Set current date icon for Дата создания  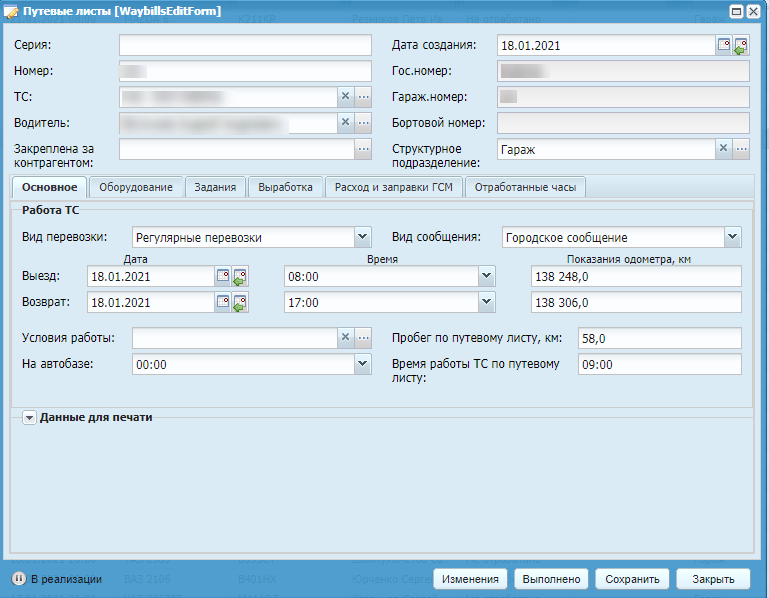tap(741, 45)
